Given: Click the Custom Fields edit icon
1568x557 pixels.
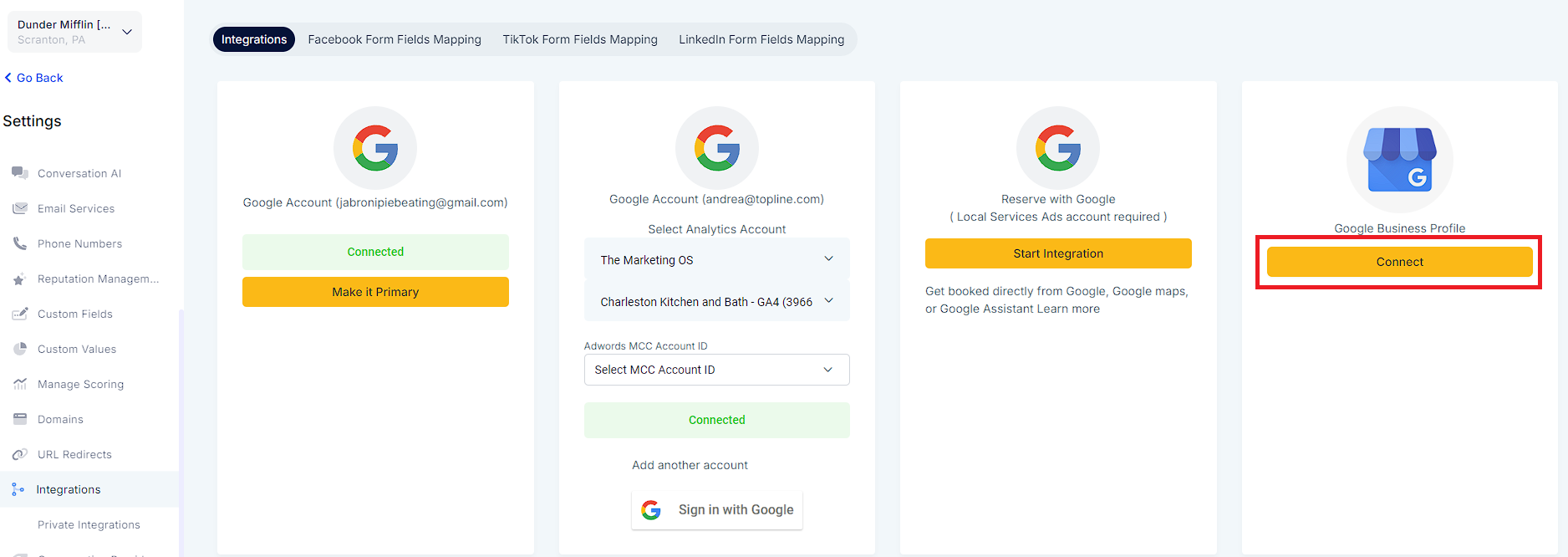Looking at the screenshot, I should click(x=20, y=314).
